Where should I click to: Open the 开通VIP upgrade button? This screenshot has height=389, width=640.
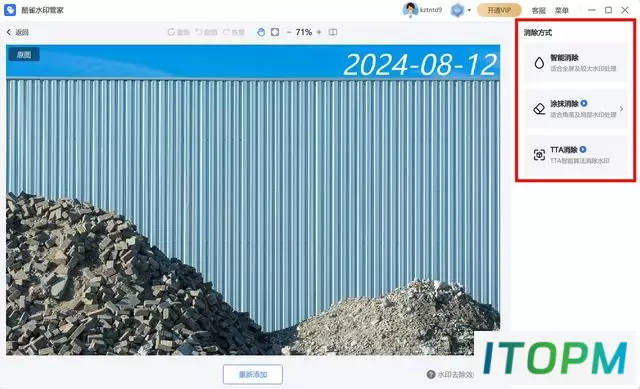tap(499, 10)
